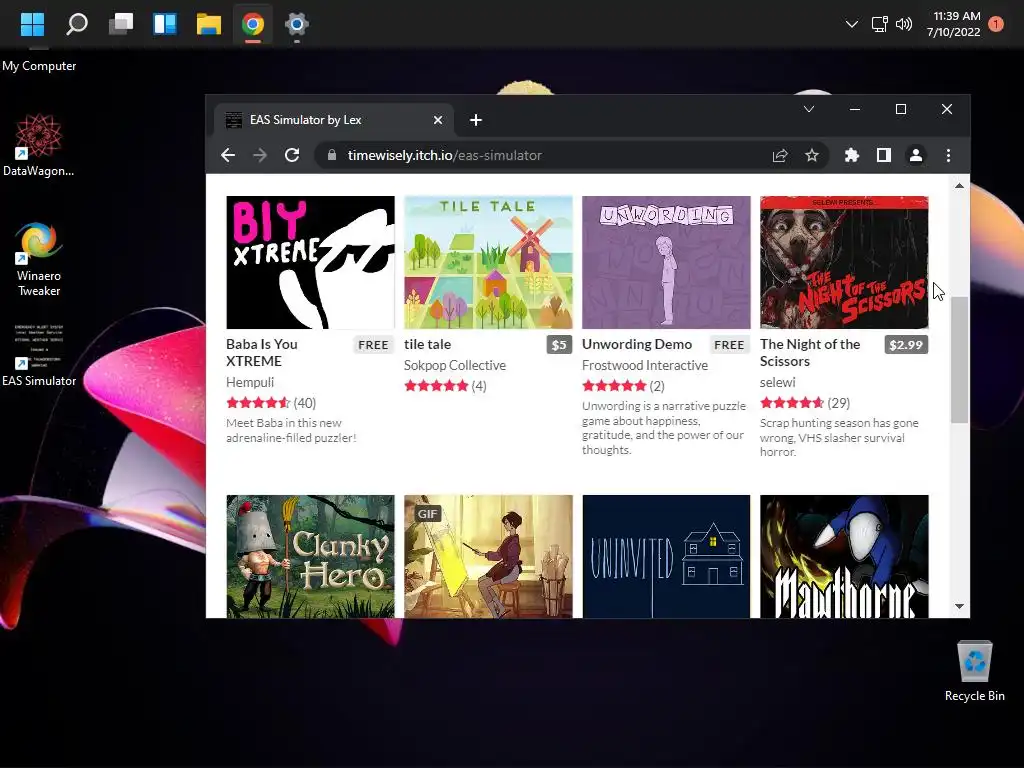Reload the current page
1024x768 pixels.
pos(292,155)
